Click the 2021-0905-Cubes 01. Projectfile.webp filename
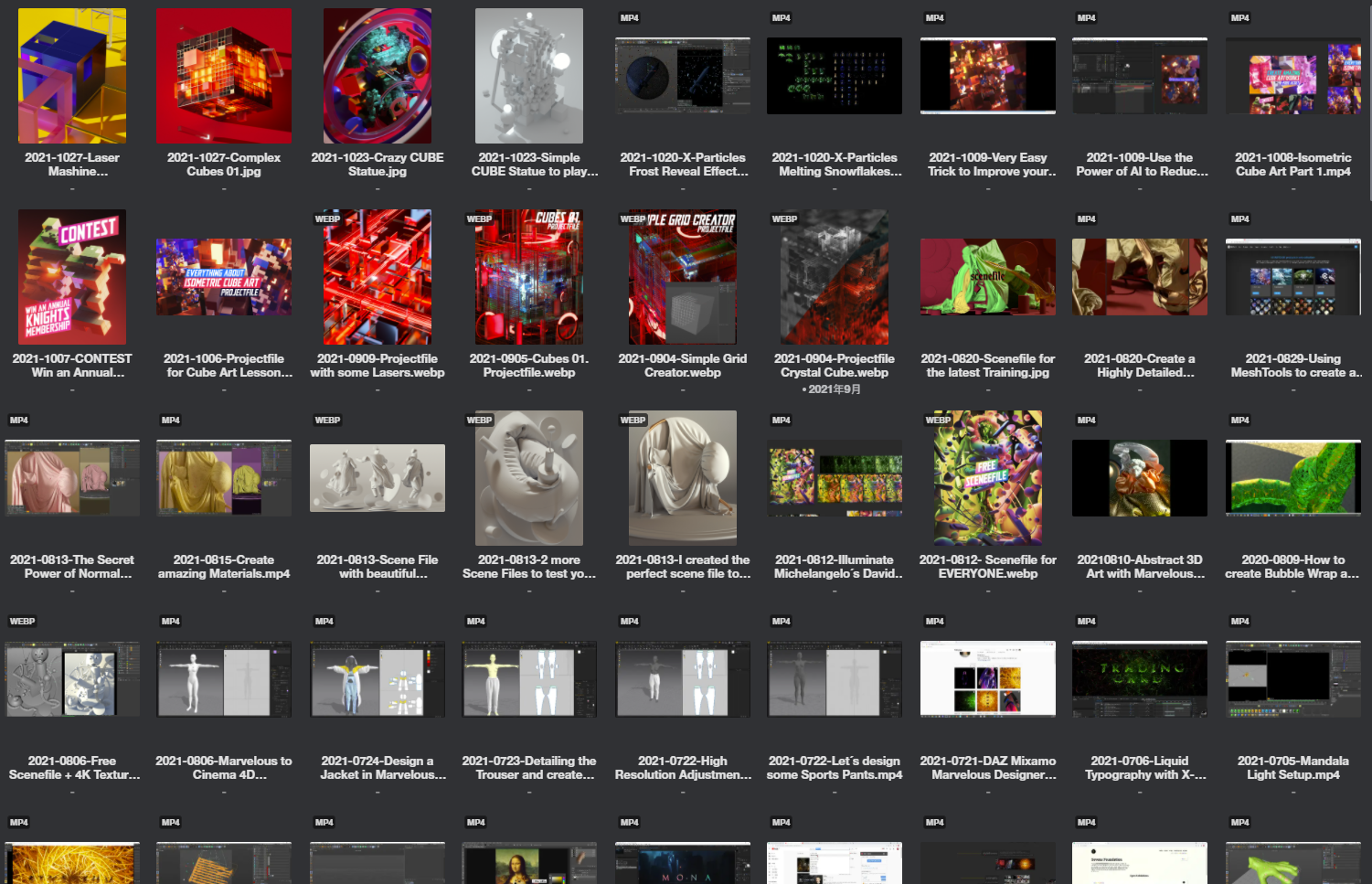 (529, 366)
